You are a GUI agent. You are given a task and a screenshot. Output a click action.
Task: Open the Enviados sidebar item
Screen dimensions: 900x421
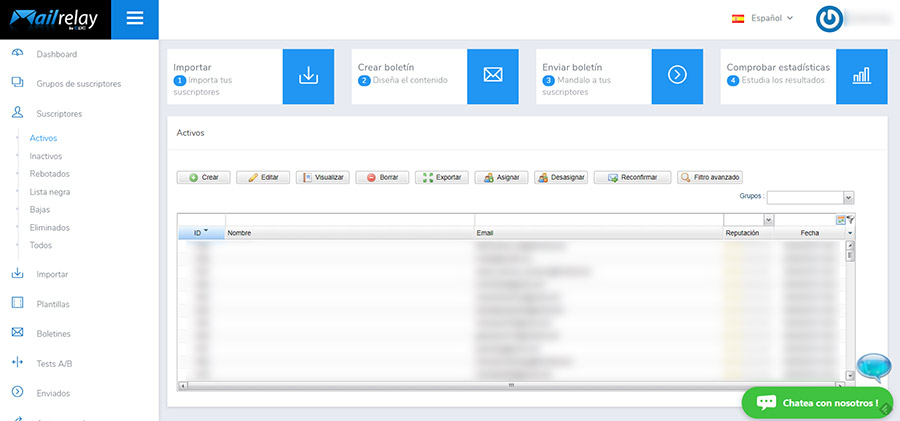[x=53, y=394]
